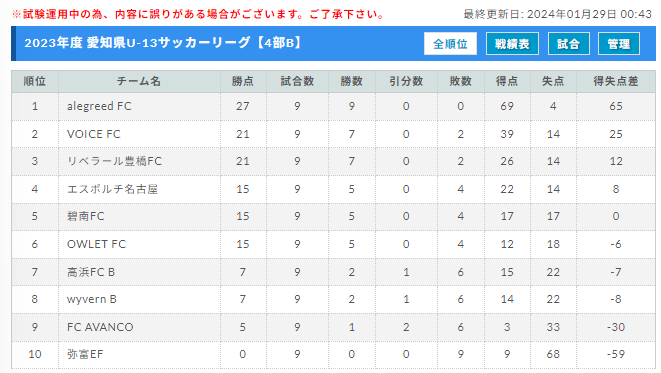Click the エスポルチ名古屋 team name
Viewport: 661px width, 373px height.
coord(112,189)
